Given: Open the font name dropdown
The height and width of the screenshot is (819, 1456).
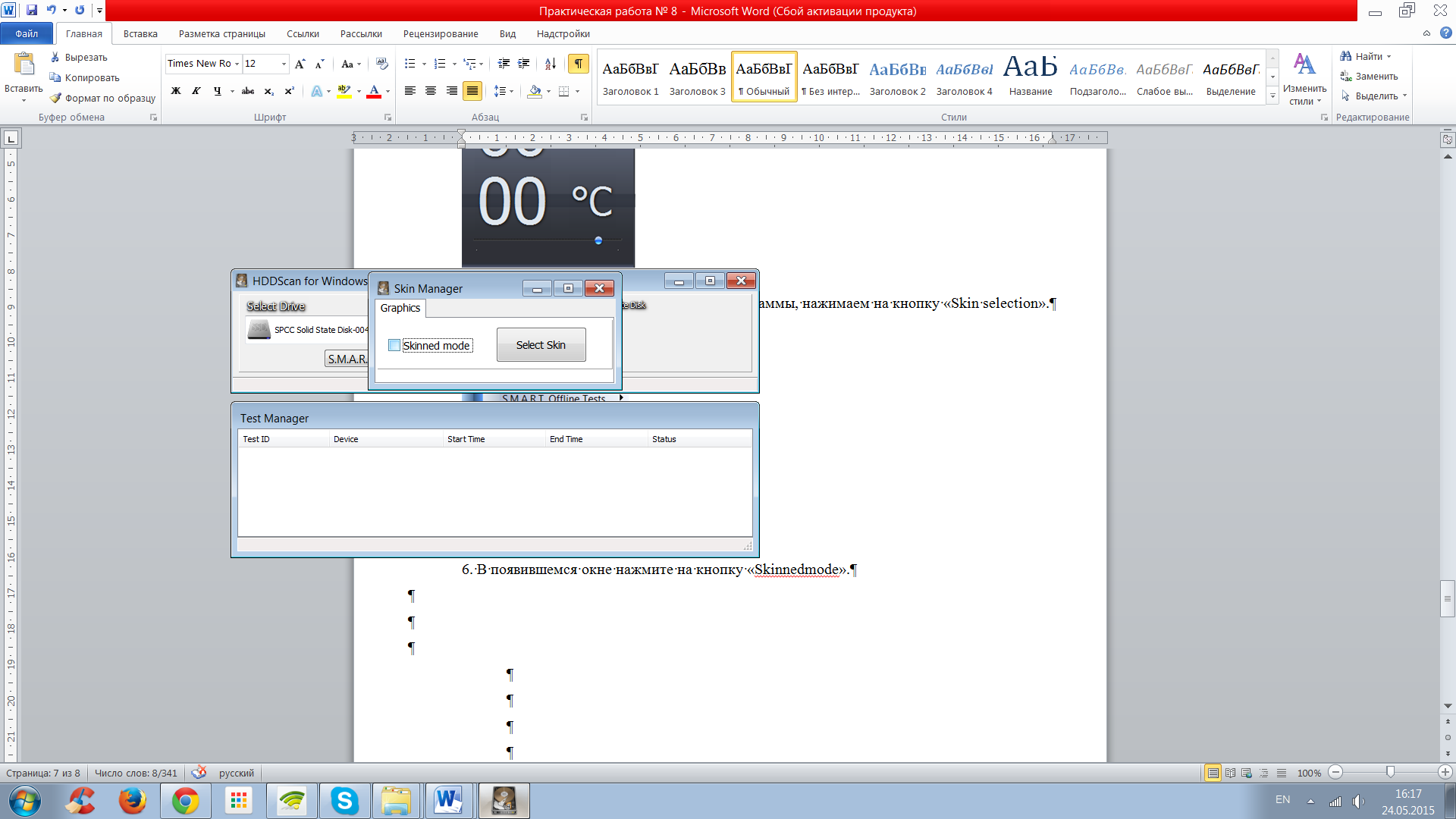Looking at the screenshot, I should coord(237,64).
